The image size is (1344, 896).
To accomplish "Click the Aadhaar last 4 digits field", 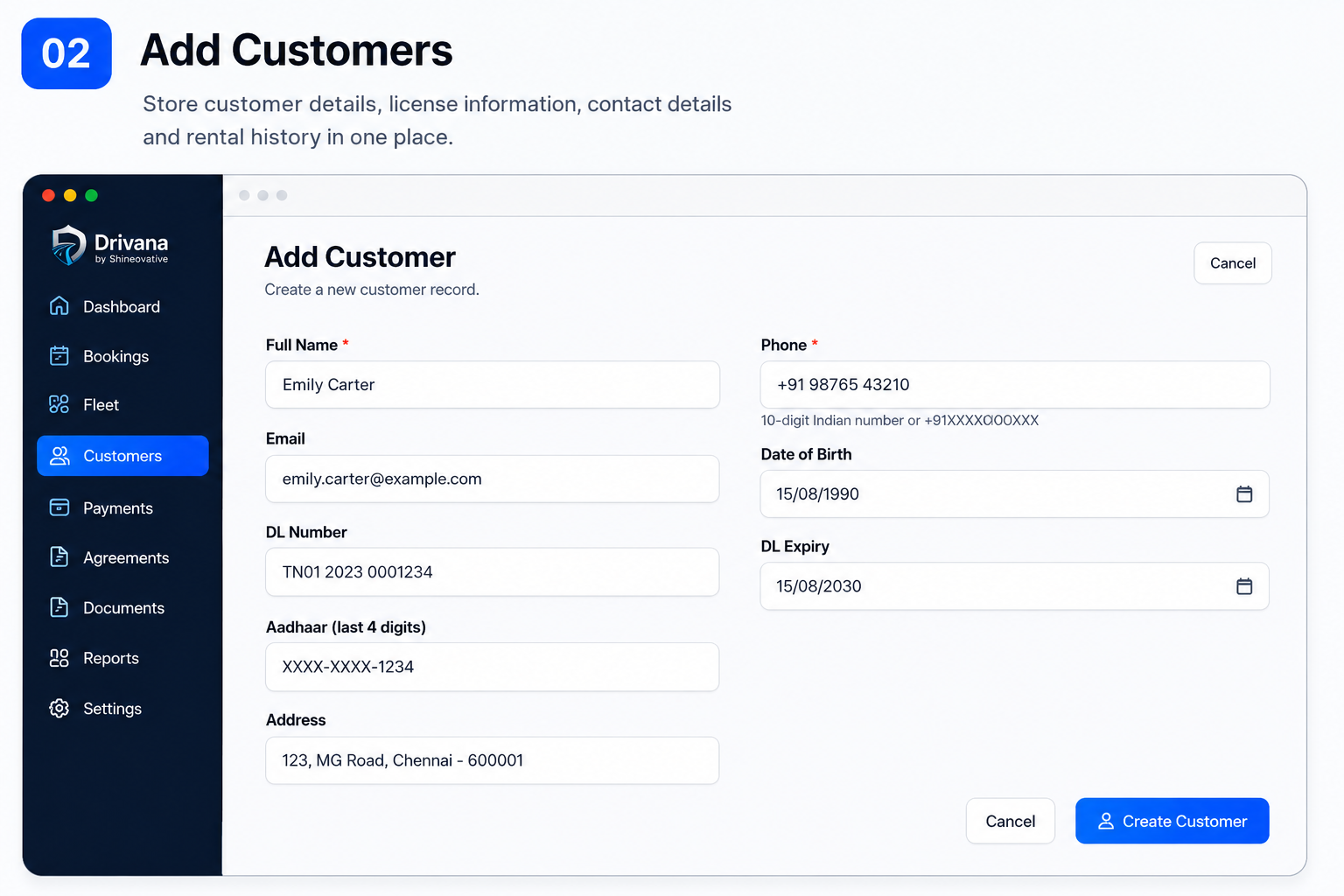I will pos(493,667).
